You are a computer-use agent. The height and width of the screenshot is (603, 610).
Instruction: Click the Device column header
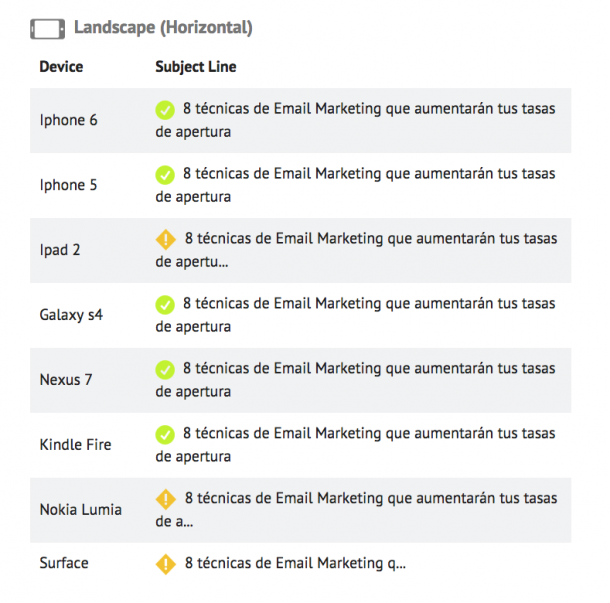tap(61, 67)
